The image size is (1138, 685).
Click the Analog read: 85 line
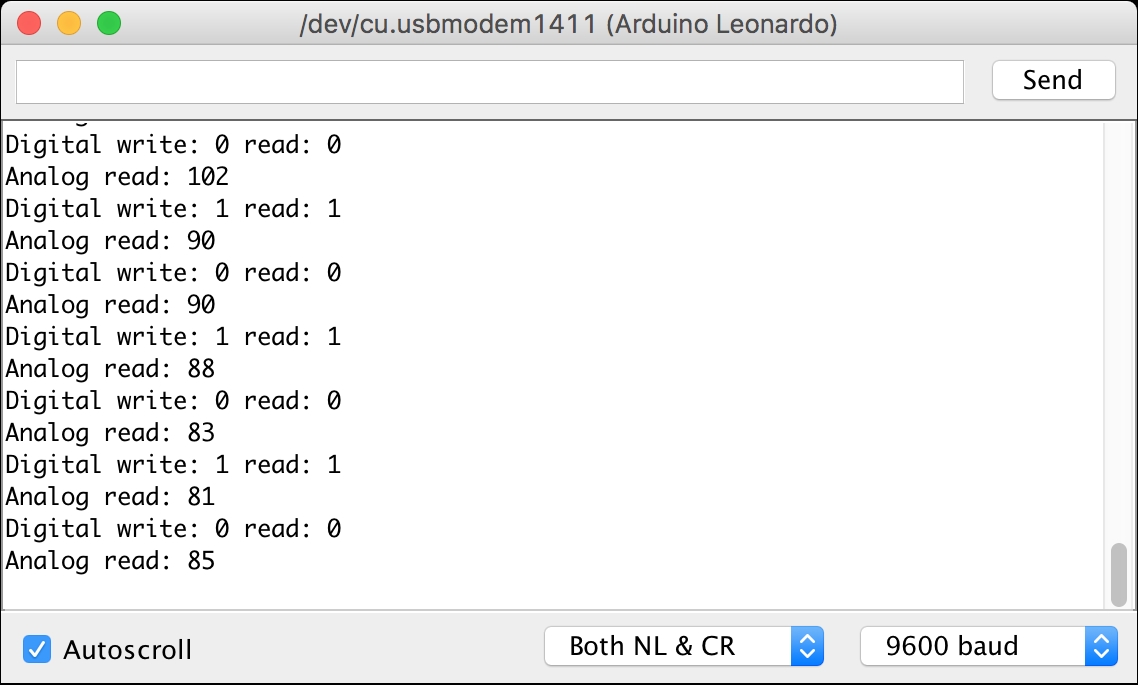tap(110, 561)
